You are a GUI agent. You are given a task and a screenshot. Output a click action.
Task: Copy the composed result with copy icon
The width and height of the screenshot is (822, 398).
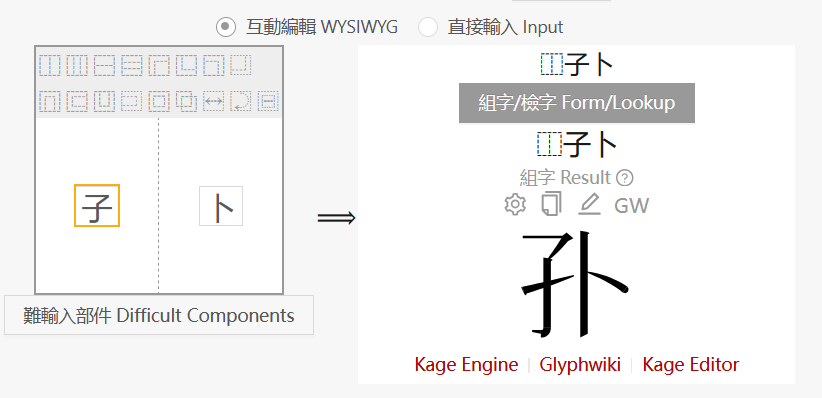[x=551, y=204]
